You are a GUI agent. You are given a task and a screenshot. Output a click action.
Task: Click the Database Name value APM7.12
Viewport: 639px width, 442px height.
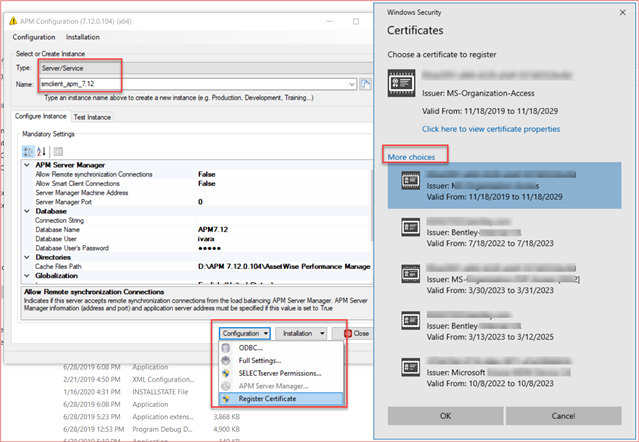[x=213, y=230]
